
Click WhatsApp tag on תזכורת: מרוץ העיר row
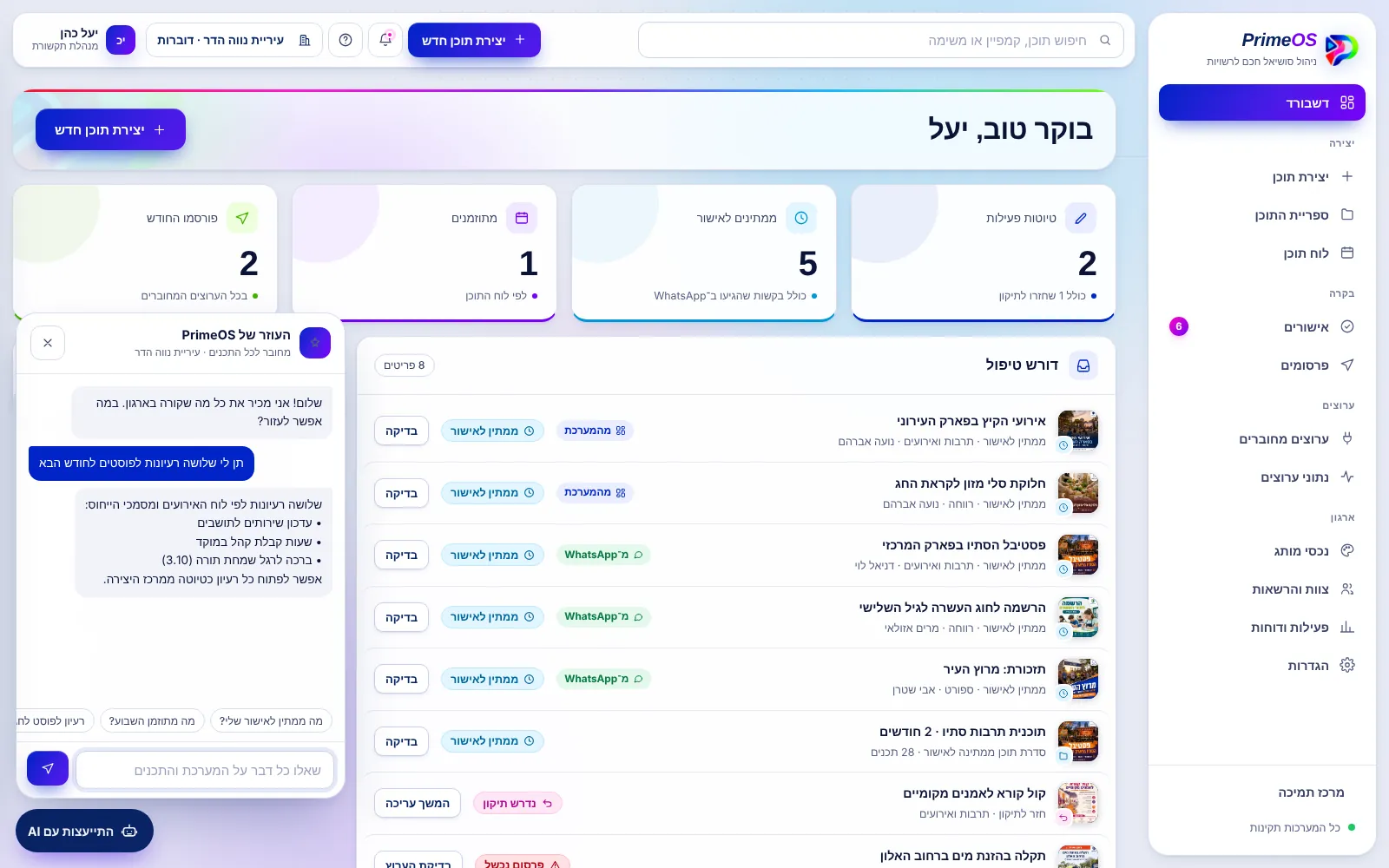point(603,679)
